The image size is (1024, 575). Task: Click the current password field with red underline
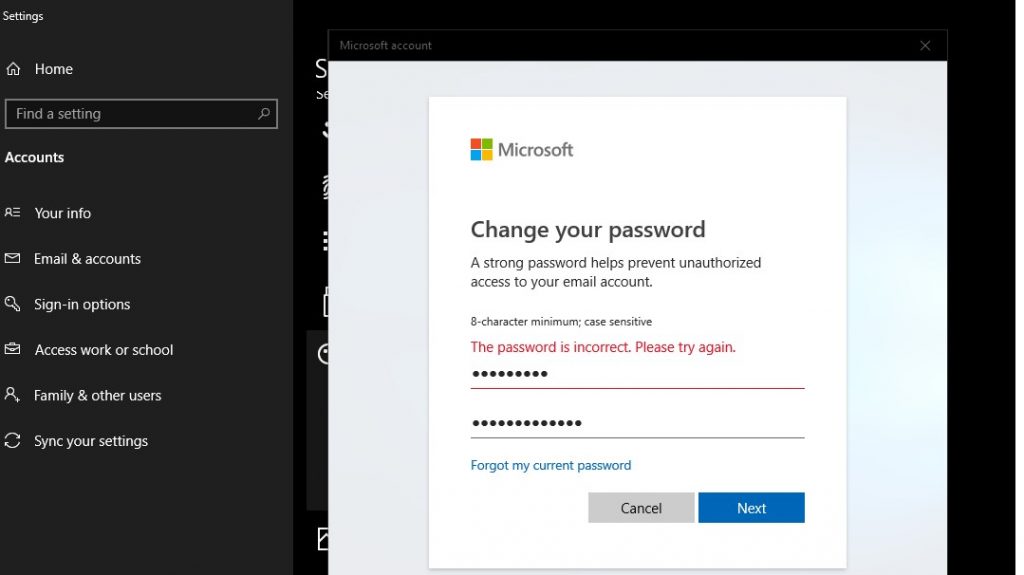click(x=637, y=374)
